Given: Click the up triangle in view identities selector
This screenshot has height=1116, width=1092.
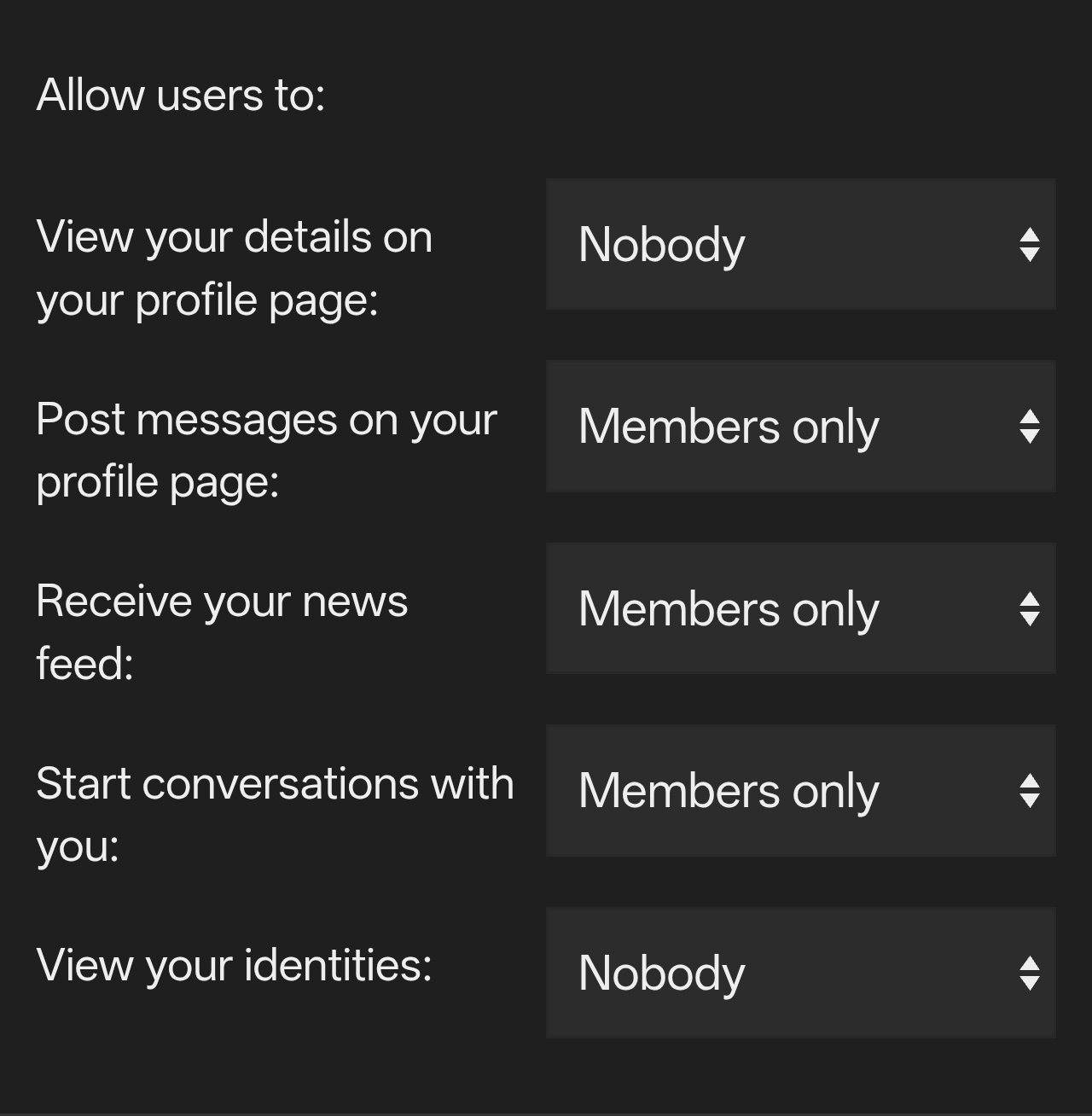Looking at the screenshot, I should [1030, 963].
